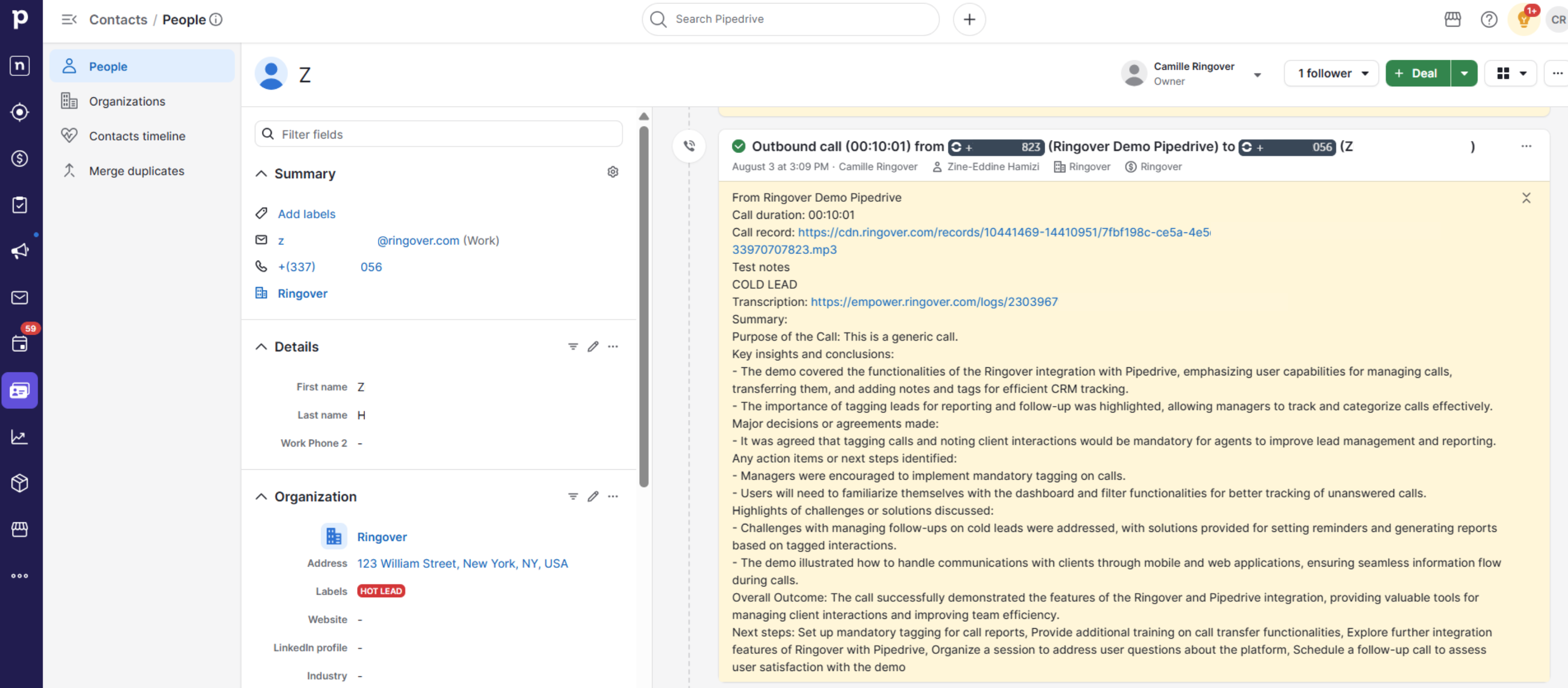
Task: Click the green + Deal button
Action: tap(1418, 73)
